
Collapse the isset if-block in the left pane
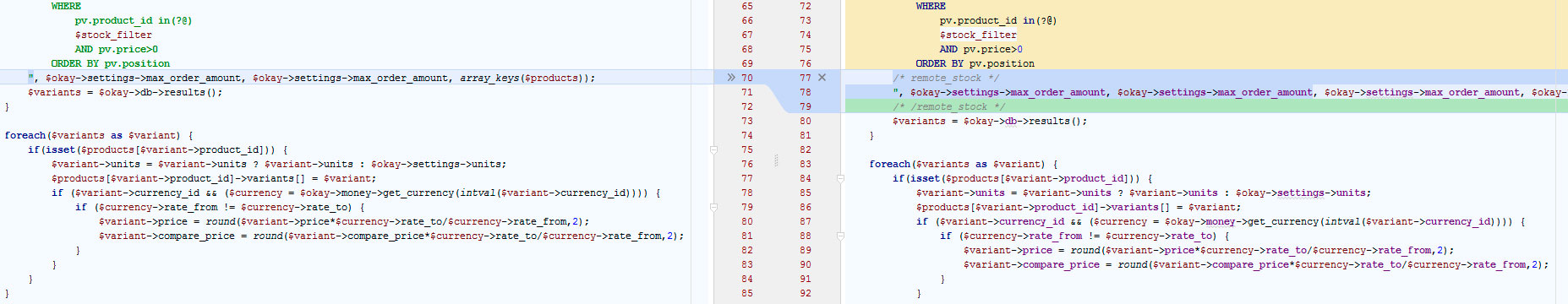(713, 149)
